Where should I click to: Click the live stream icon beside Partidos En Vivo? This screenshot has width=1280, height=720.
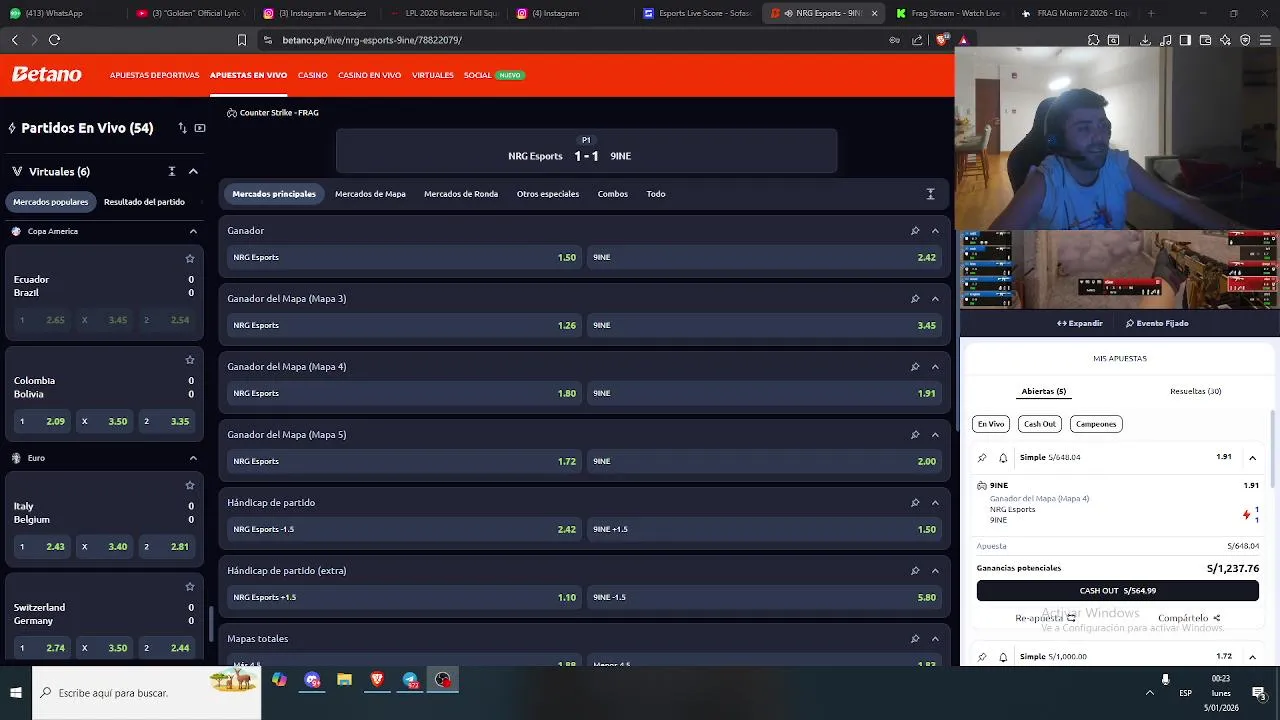pyautogui.click(x=200, y=128)
